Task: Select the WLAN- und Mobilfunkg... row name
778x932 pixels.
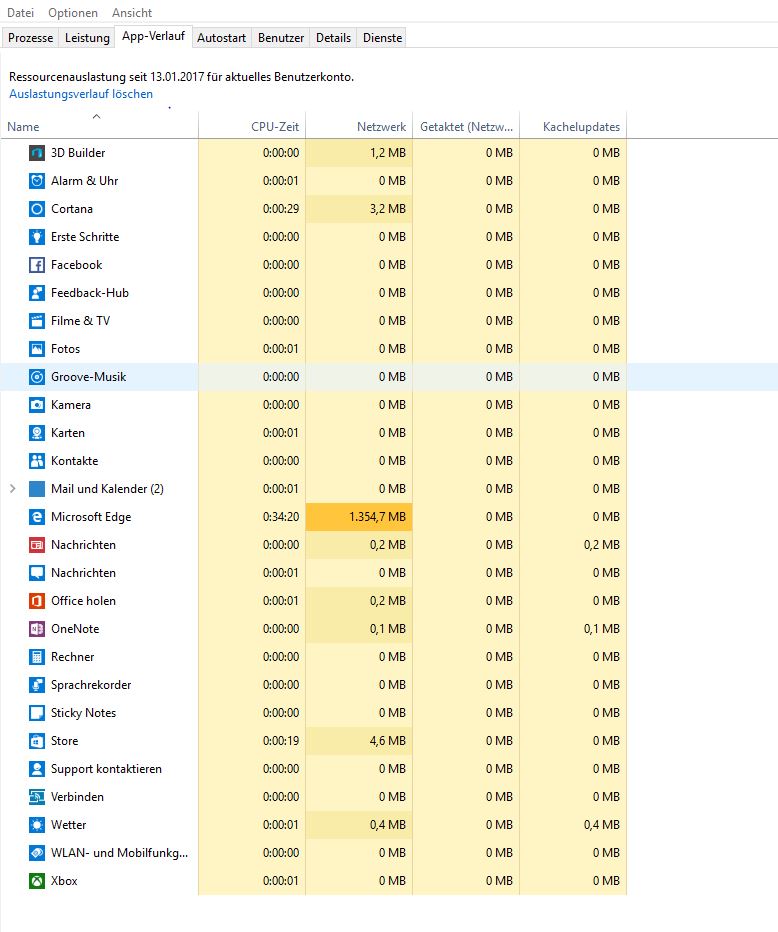Action: tap(119, 852)
